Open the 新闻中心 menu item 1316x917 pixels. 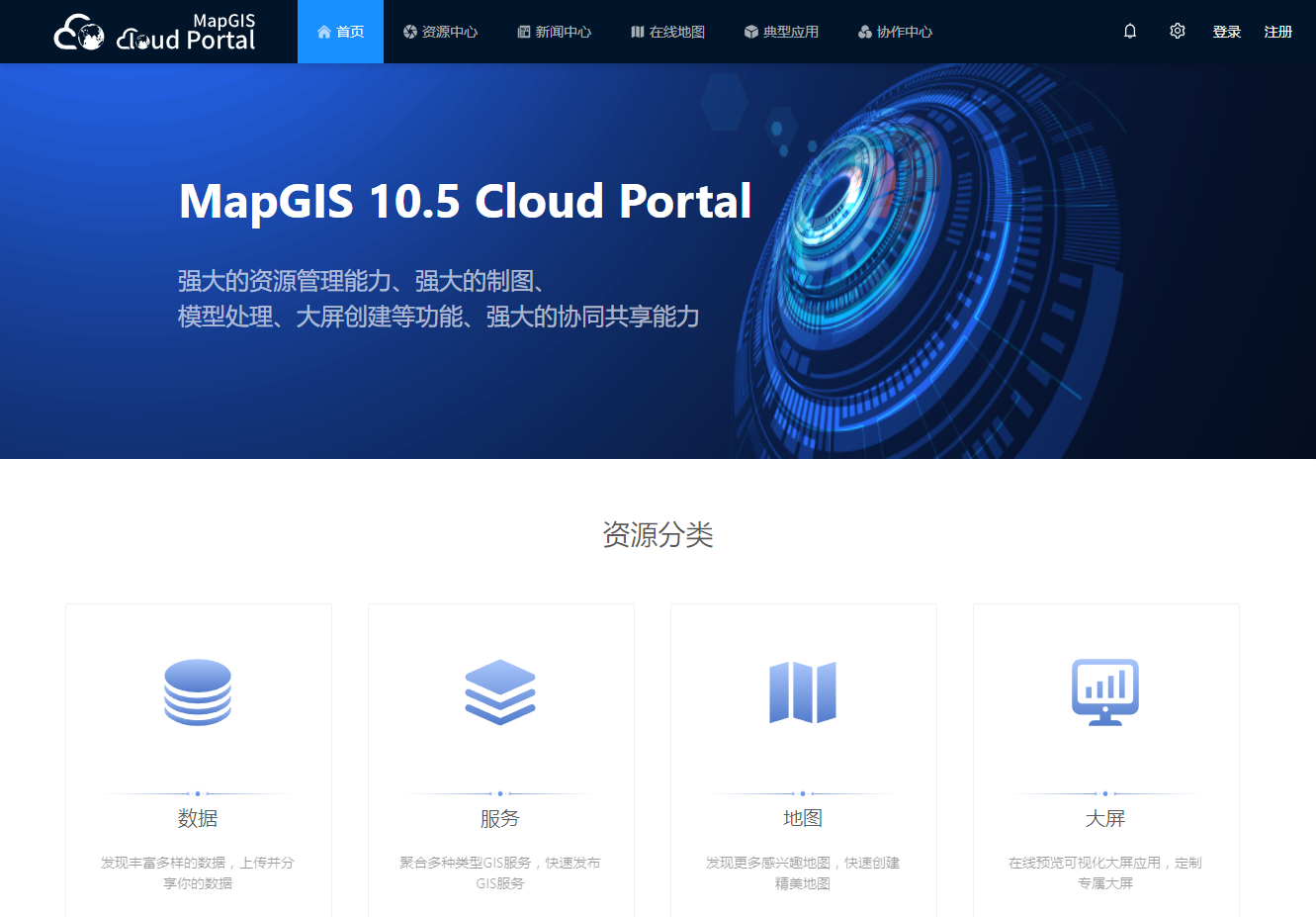pos(554,32)
